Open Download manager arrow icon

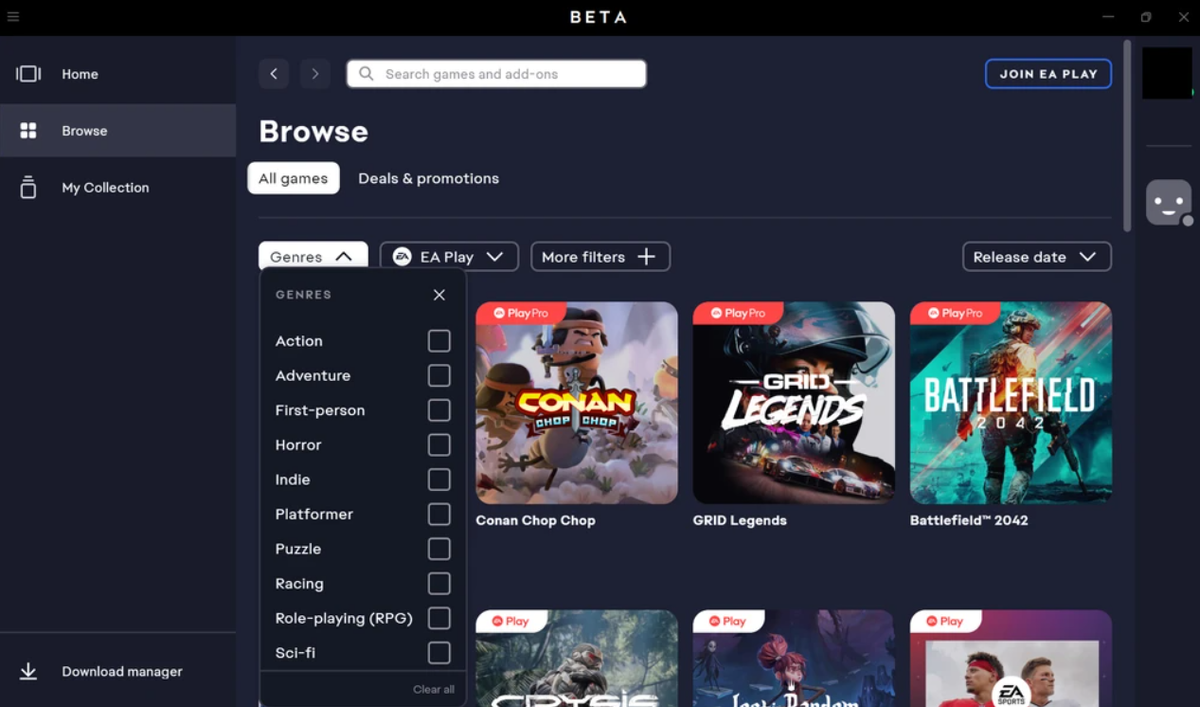click(x=28, y=672)
